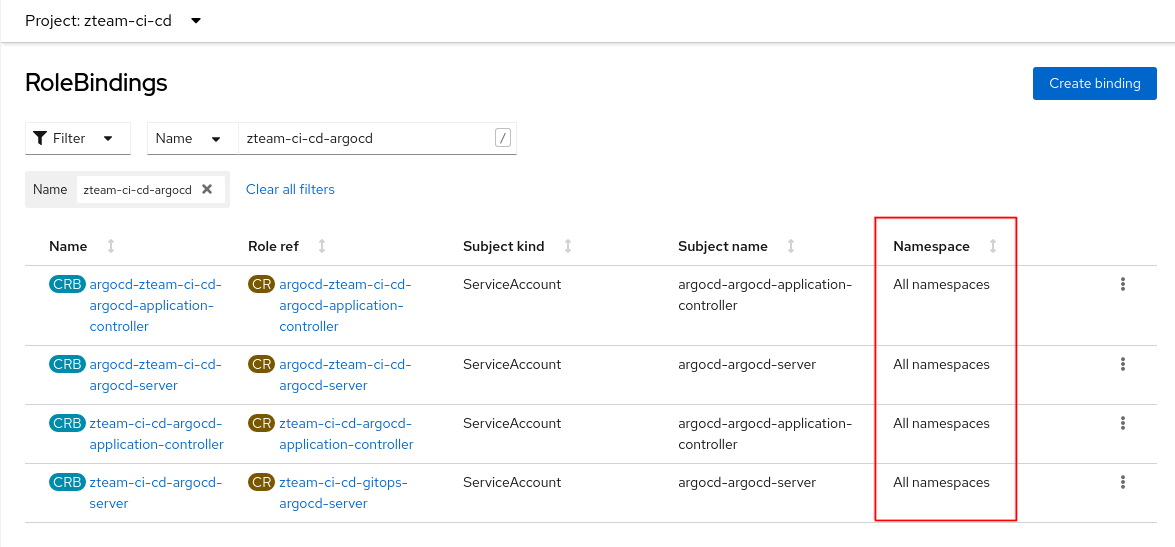This screenshot has width=1175, height=547.
Task: Focus the name search input field
Action: click(365, 138)
